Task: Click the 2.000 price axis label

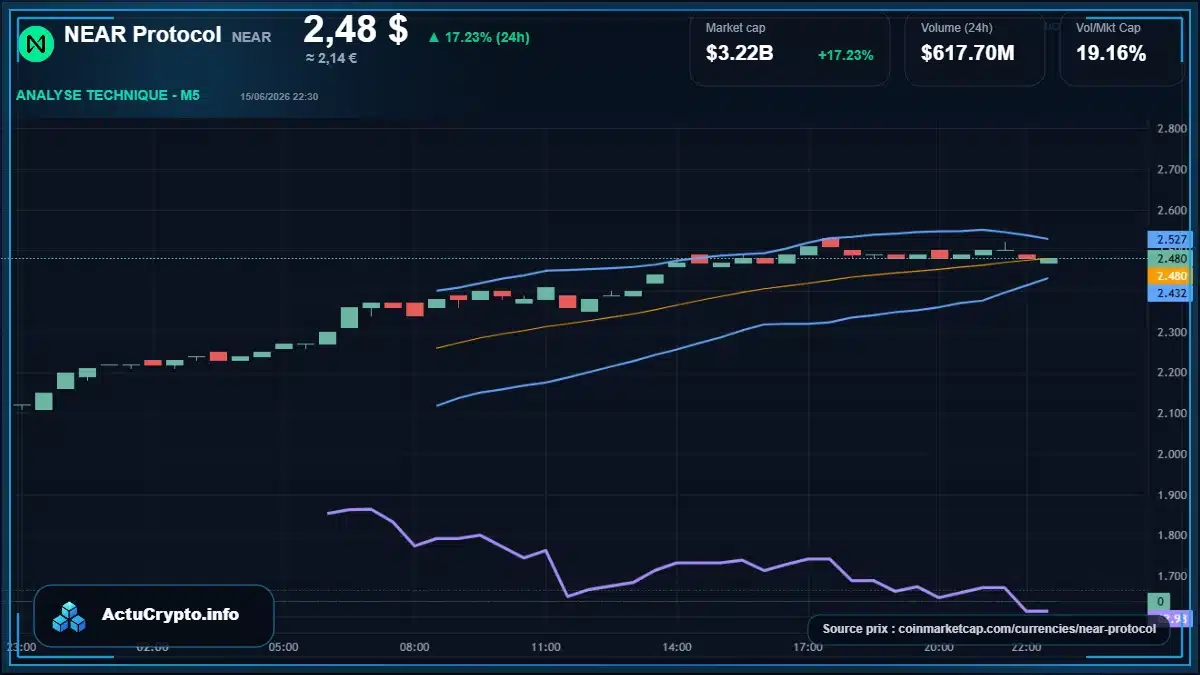Action: (1170, 454)
